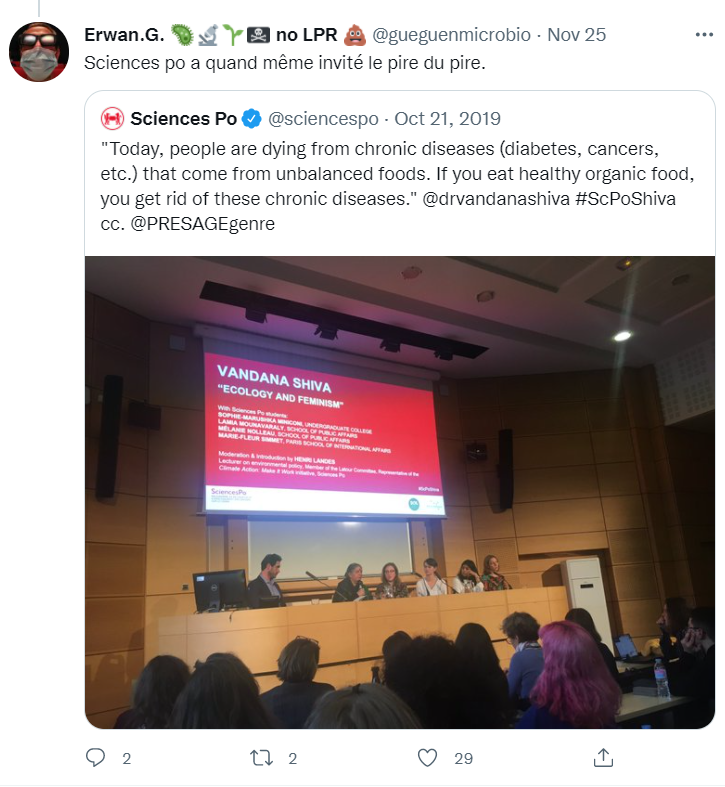The height and width of the screenshot is (787, 725).
Task: Open the share upload icon
Action: [x=603, y=757]
